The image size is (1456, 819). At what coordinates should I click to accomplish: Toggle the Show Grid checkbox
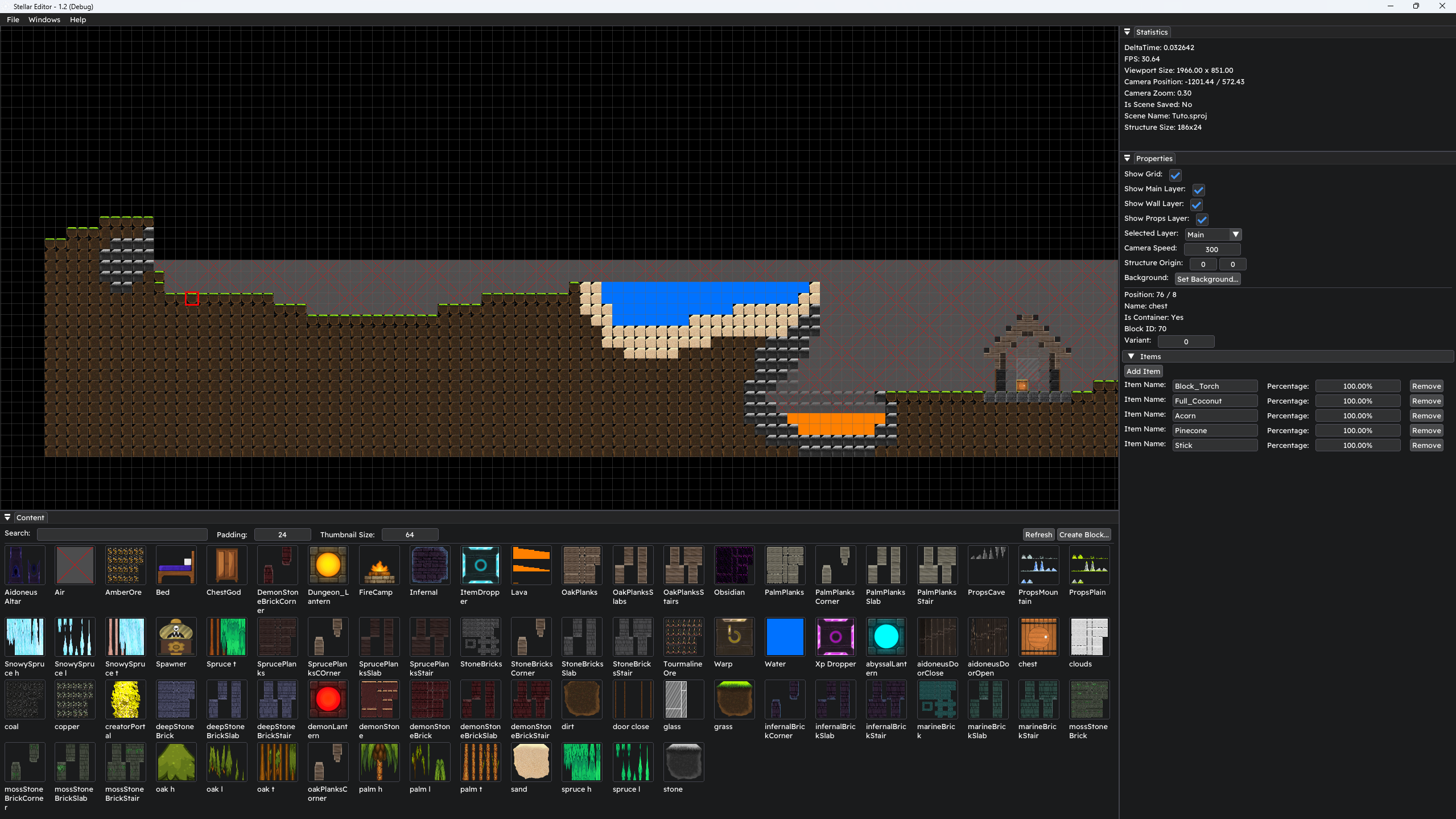pyautogui.click(x=1175, y=175)
